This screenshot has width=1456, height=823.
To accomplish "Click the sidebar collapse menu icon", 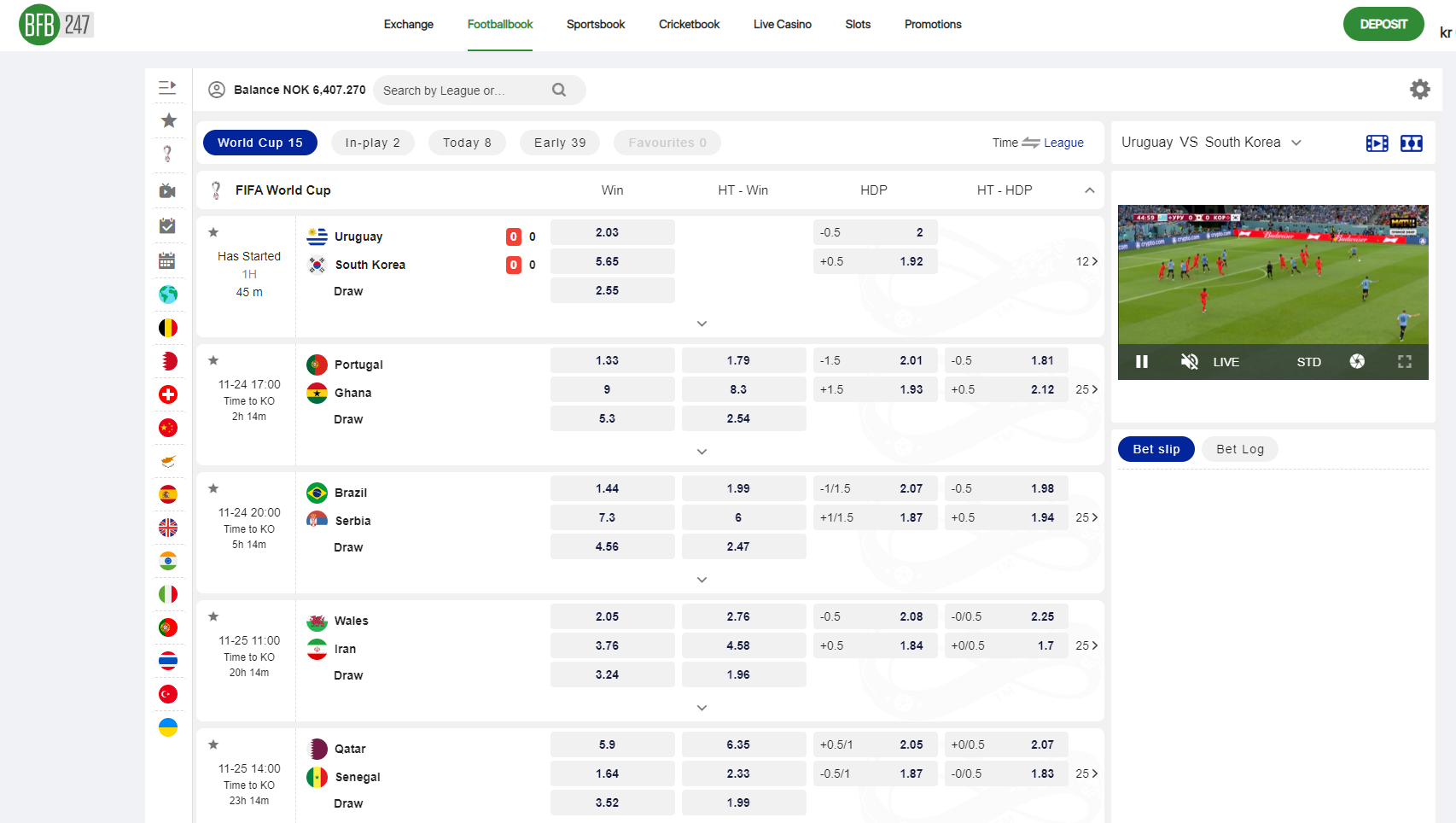I will [x=167, y=87].
